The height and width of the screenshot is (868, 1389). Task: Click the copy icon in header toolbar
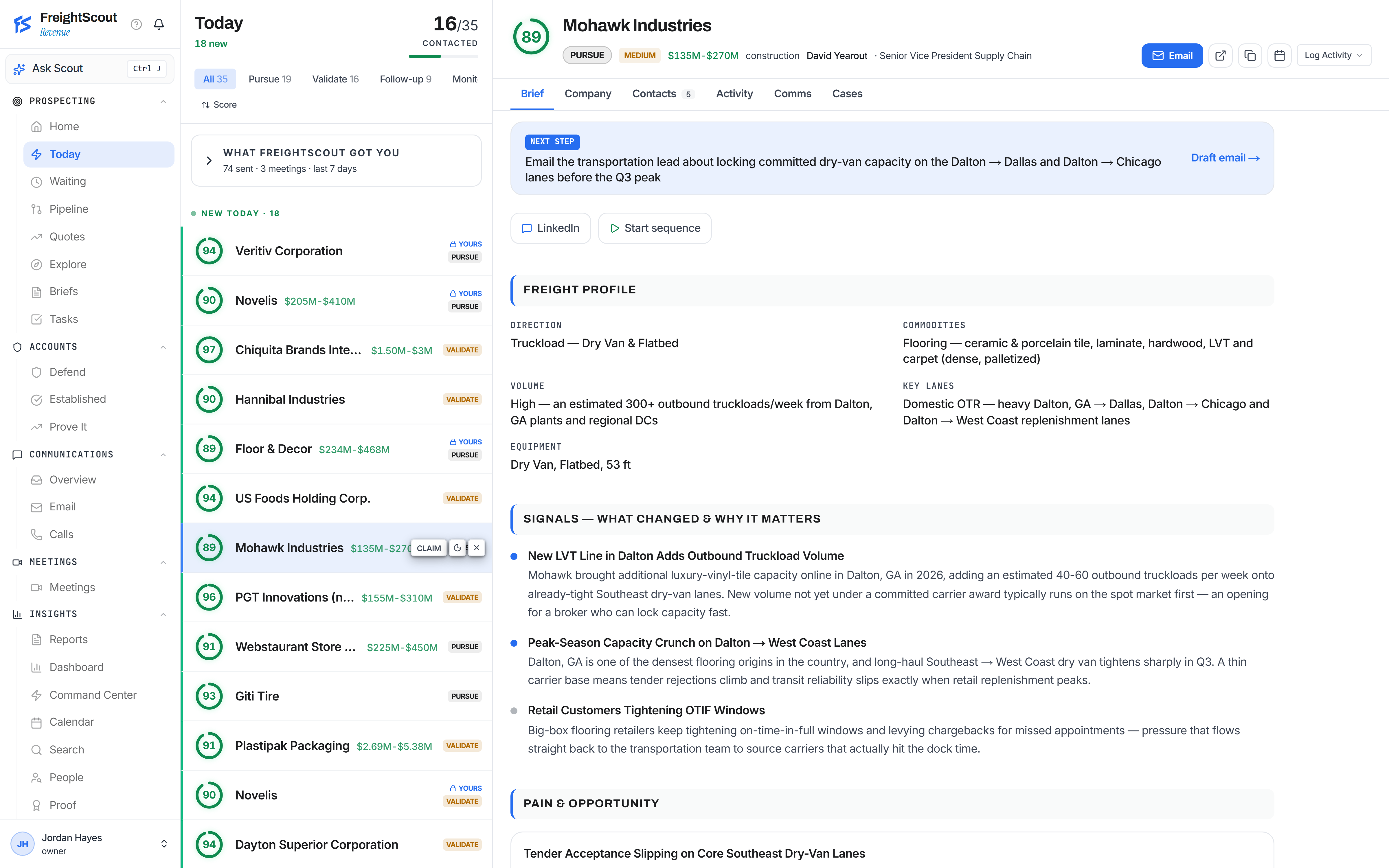click(1250, 56)
